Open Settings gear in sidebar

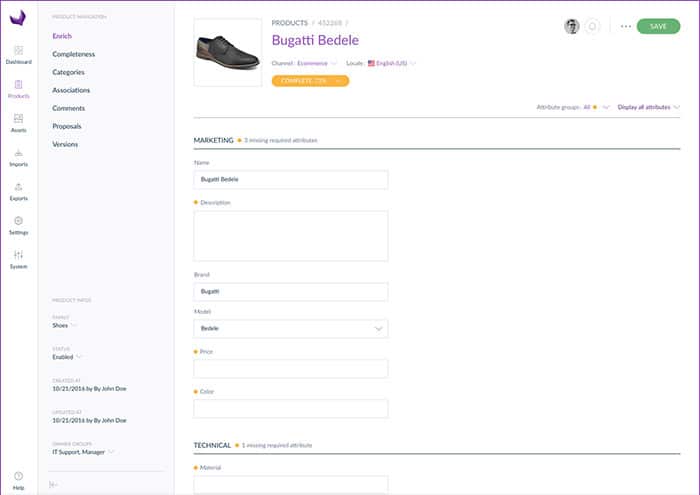[x=18, y=224]
